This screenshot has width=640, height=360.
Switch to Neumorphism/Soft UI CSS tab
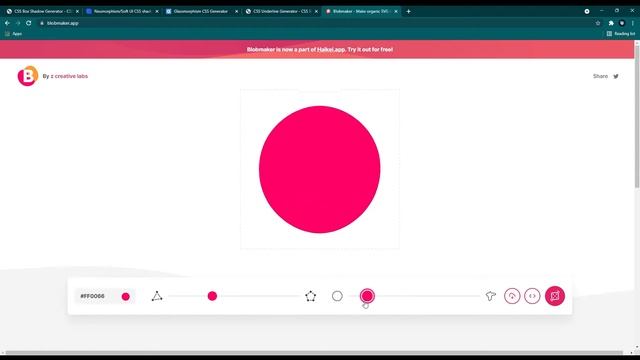coord(122,11)
